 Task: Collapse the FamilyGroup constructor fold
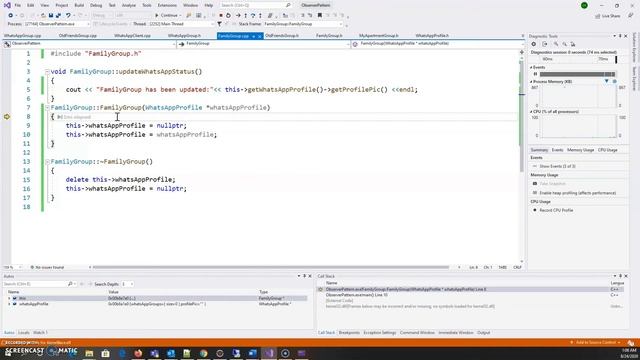pos(47,108)
